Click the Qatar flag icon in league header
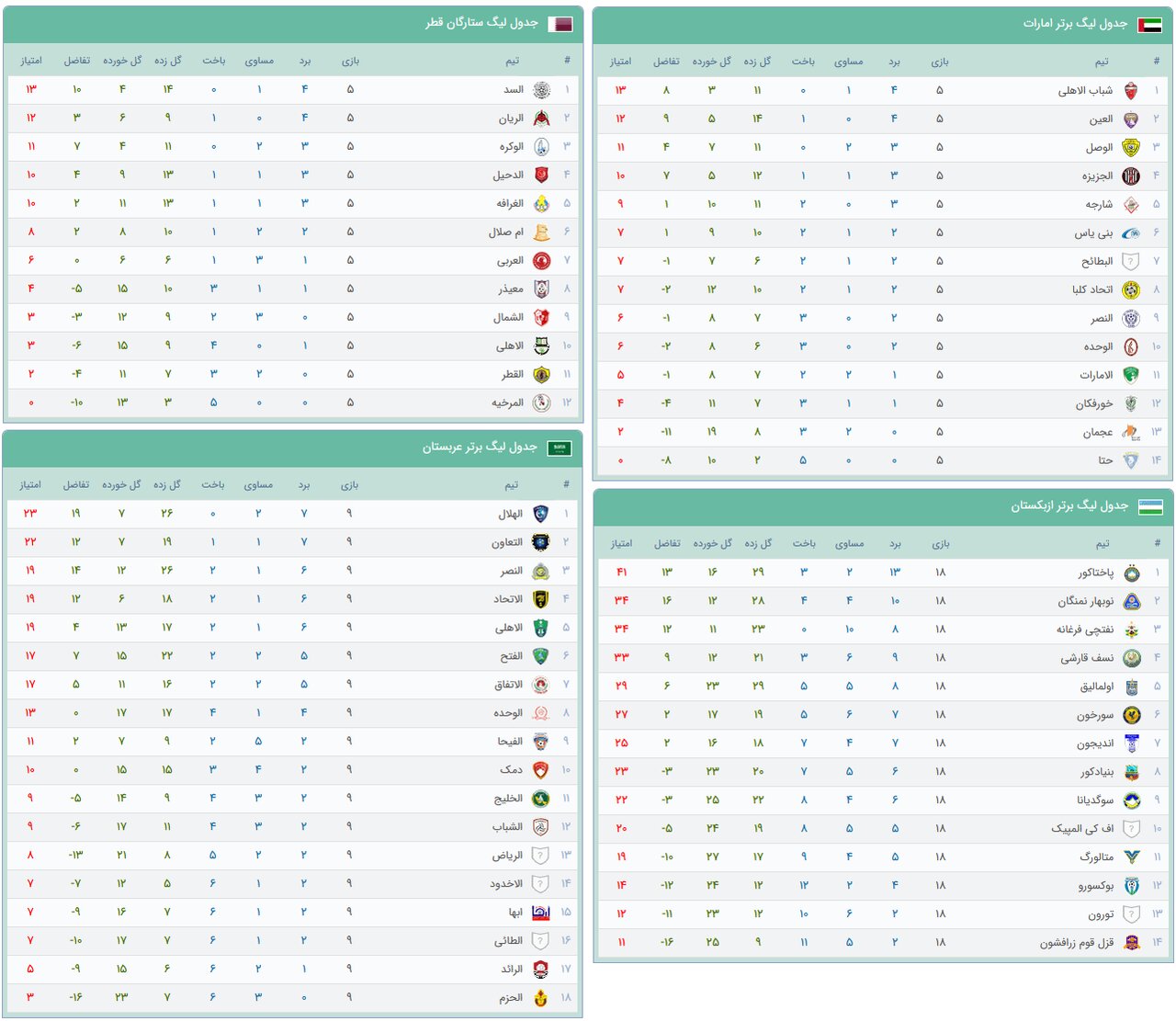The width and height of the screenshot is (1176, 1021). 560,24
